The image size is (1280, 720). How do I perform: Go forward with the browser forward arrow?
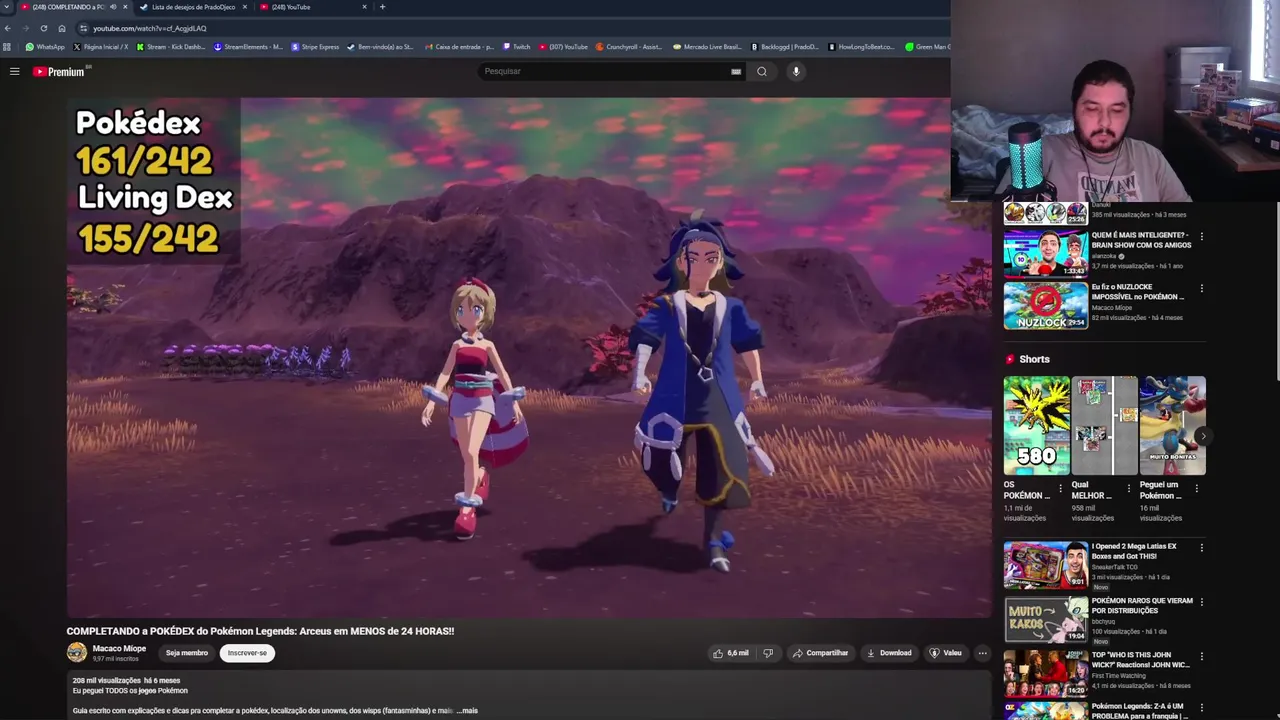pyautogui.click(x=26, y=28)
